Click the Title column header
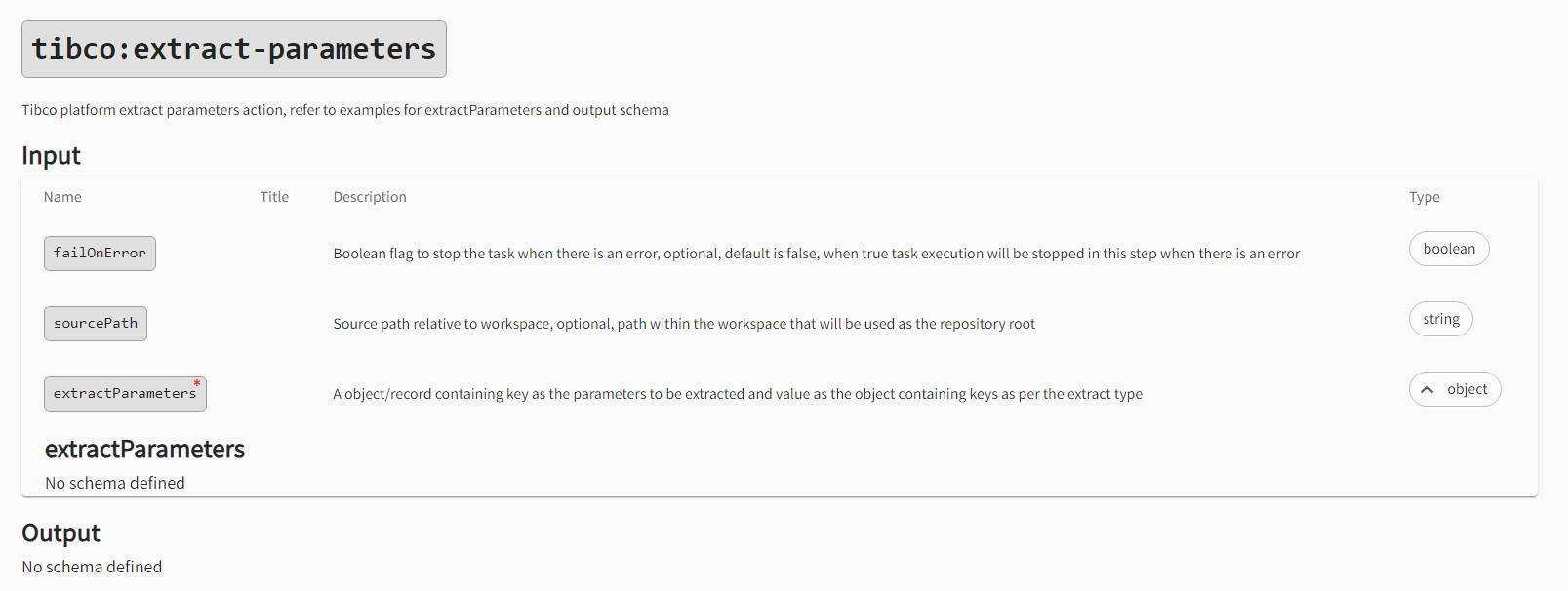 tap(274, 197)
